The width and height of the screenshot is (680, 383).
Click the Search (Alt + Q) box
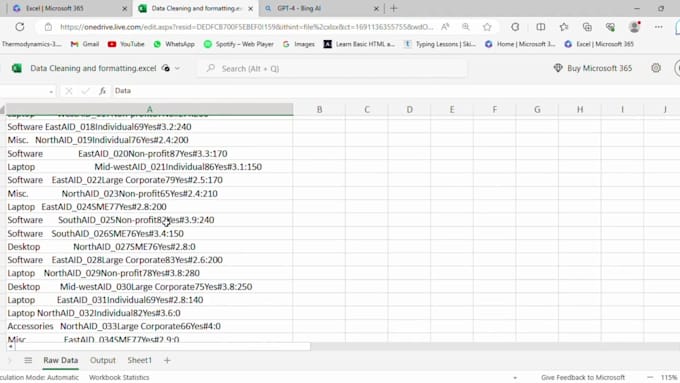[x=332, y=69]
